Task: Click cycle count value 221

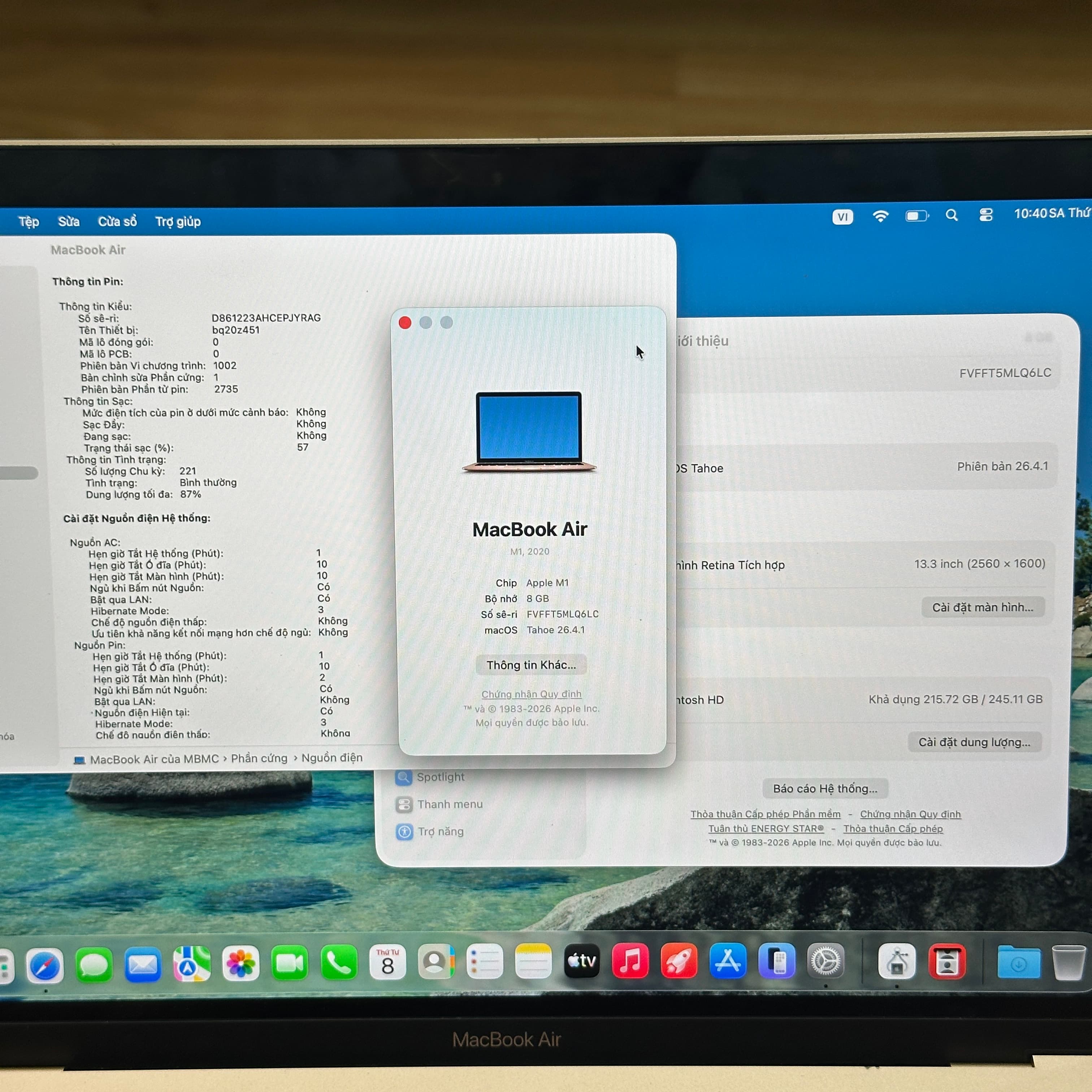Action: 188,471
